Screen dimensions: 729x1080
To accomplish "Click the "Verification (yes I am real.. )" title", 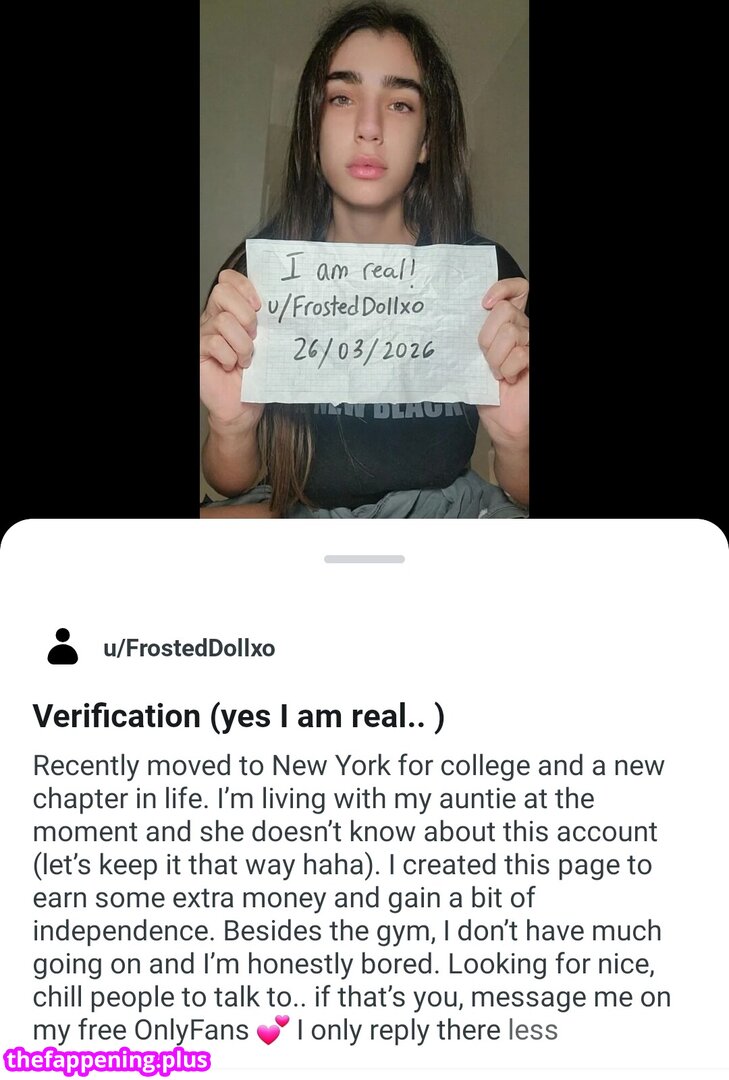I will (x=238, y=716).
